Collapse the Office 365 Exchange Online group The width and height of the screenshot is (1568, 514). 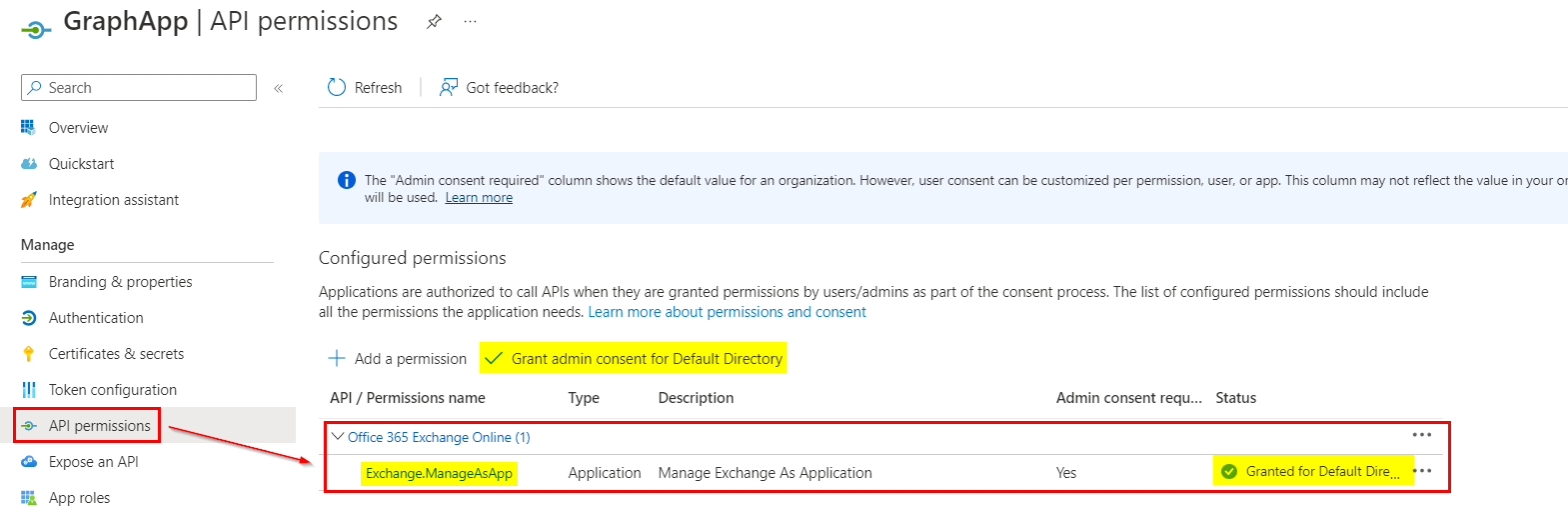339,437
